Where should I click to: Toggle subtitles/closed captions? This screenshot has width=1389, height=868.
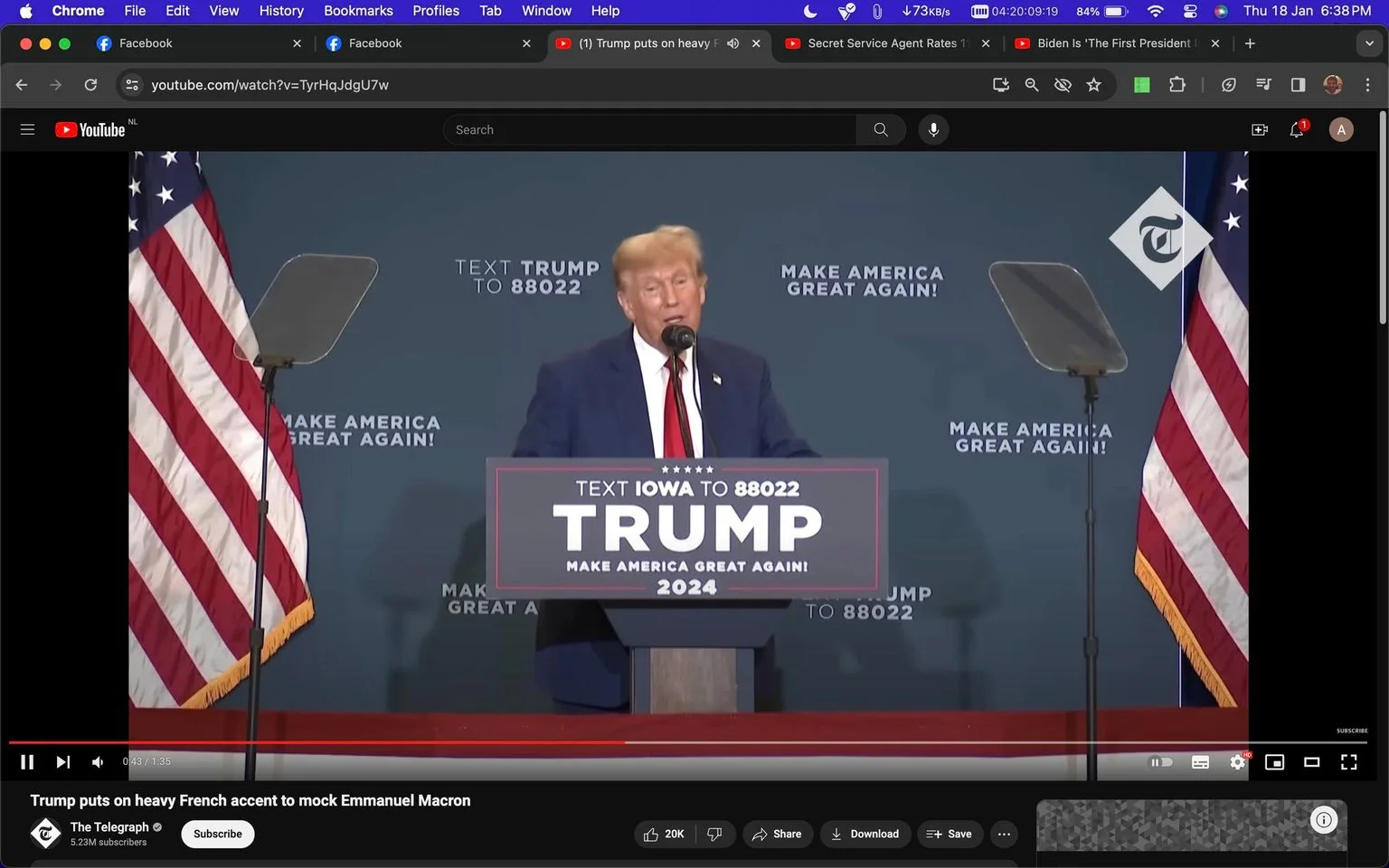1200,762
